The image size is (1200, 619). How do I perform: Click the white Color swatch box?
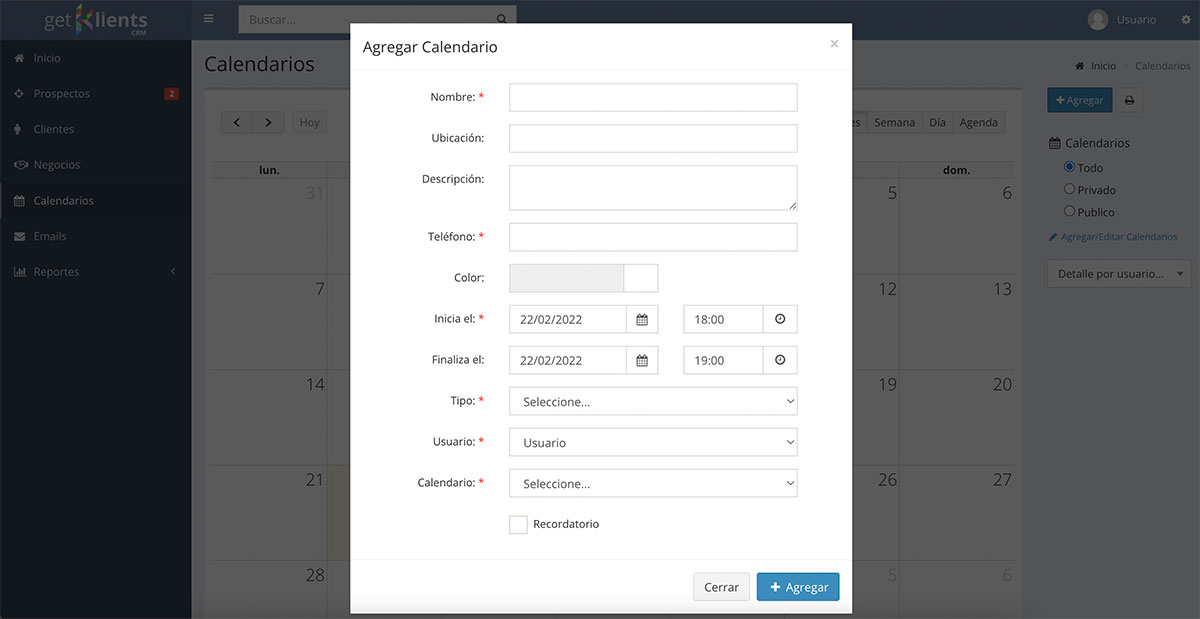point(641,278)
